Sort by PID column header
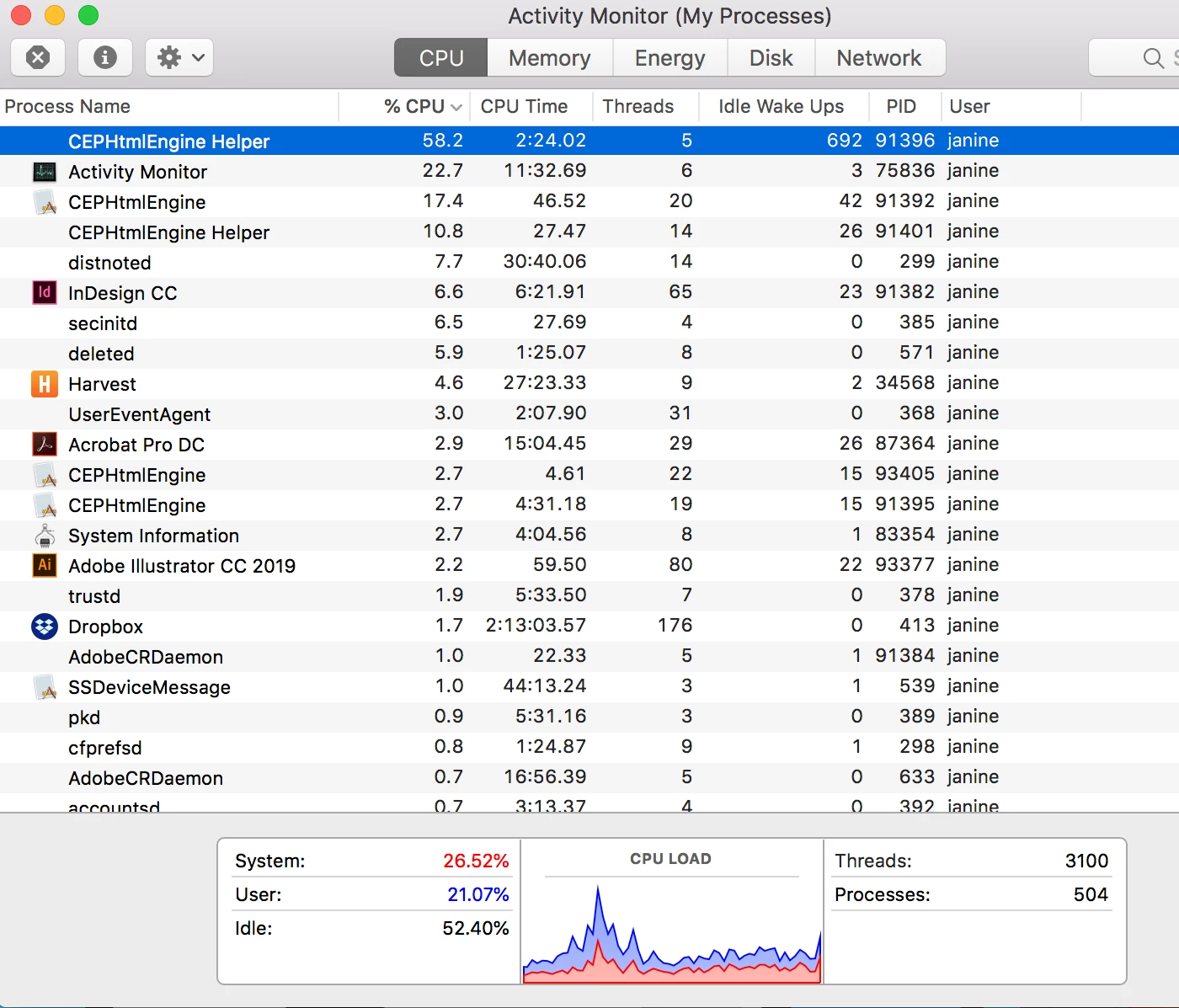This screenshot has width=1179, height=1008. tap(904, 106)
